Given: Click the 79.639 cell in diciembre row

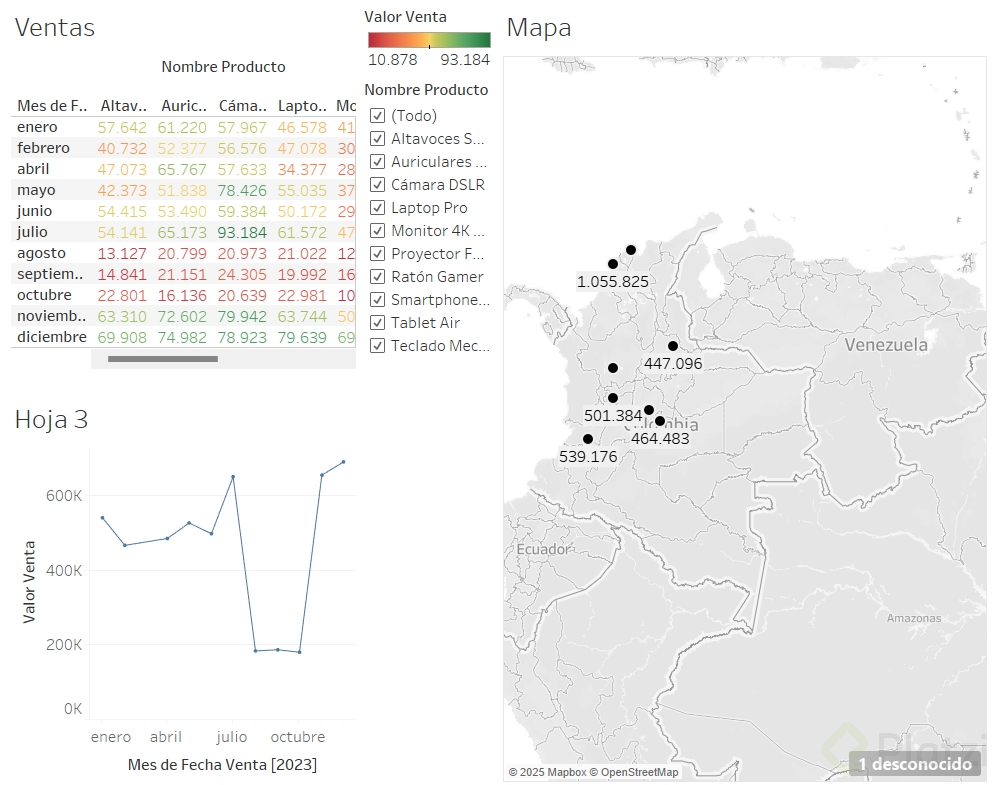Looking at the screenshot, I should tap(302, 338).
